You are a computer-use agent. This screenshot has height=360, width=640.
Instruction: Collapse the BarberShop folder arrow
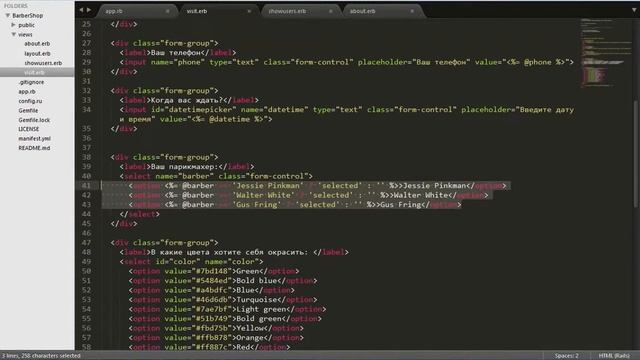(x=7, y=16)
